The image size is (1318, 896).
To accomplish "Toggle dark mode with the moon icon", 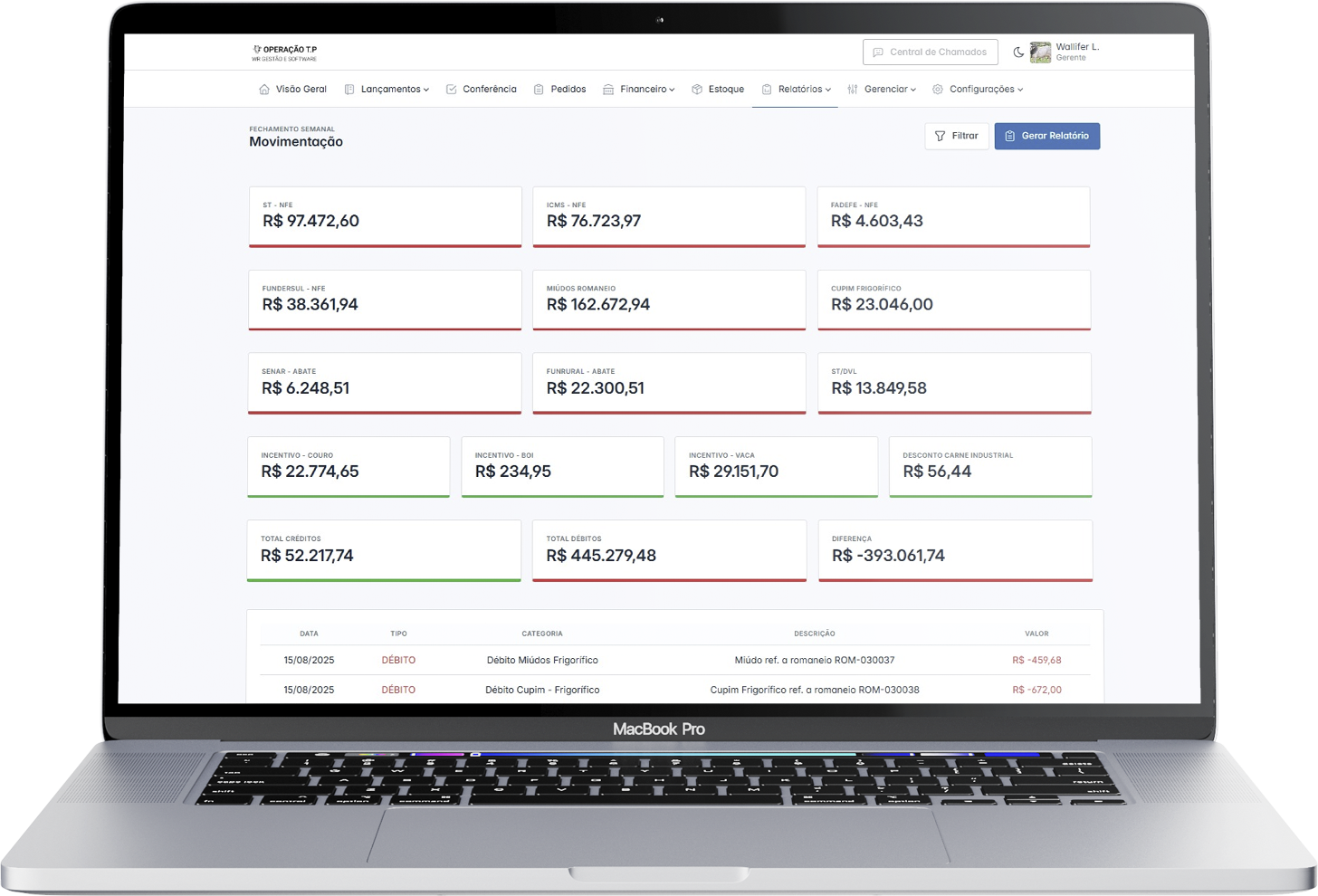I will (x=1018, y=52).
